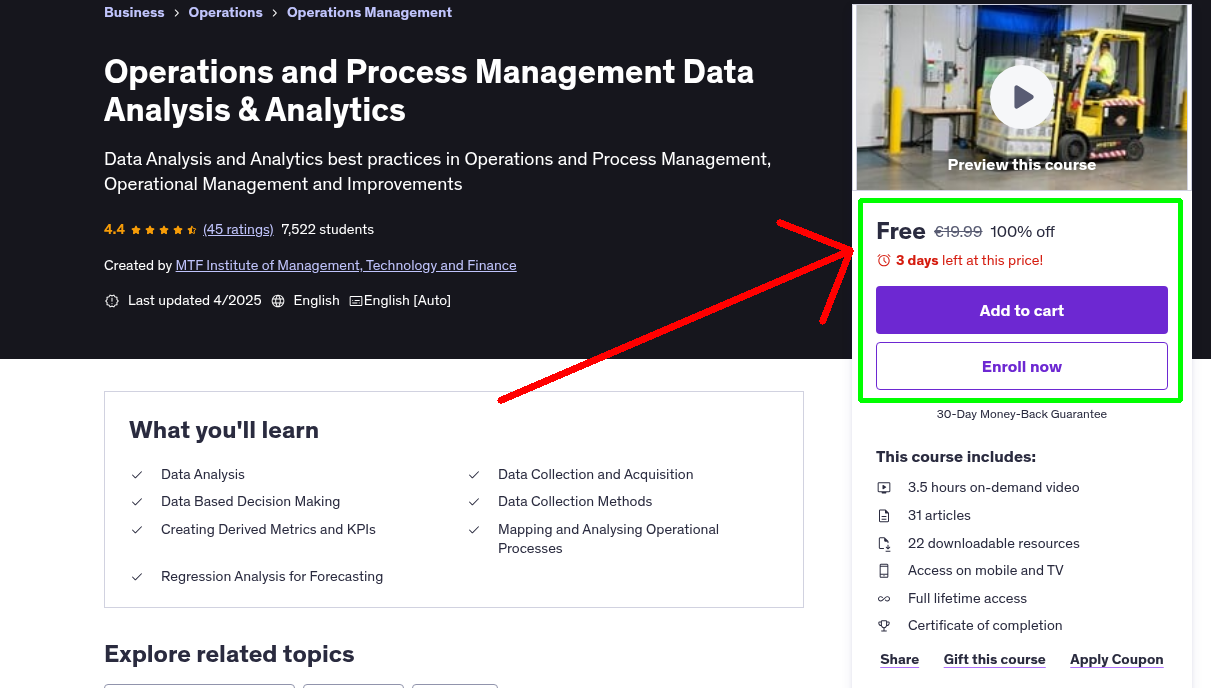Click Certificate of completion text
The image size is (1211, 688).
pos(985,625)
